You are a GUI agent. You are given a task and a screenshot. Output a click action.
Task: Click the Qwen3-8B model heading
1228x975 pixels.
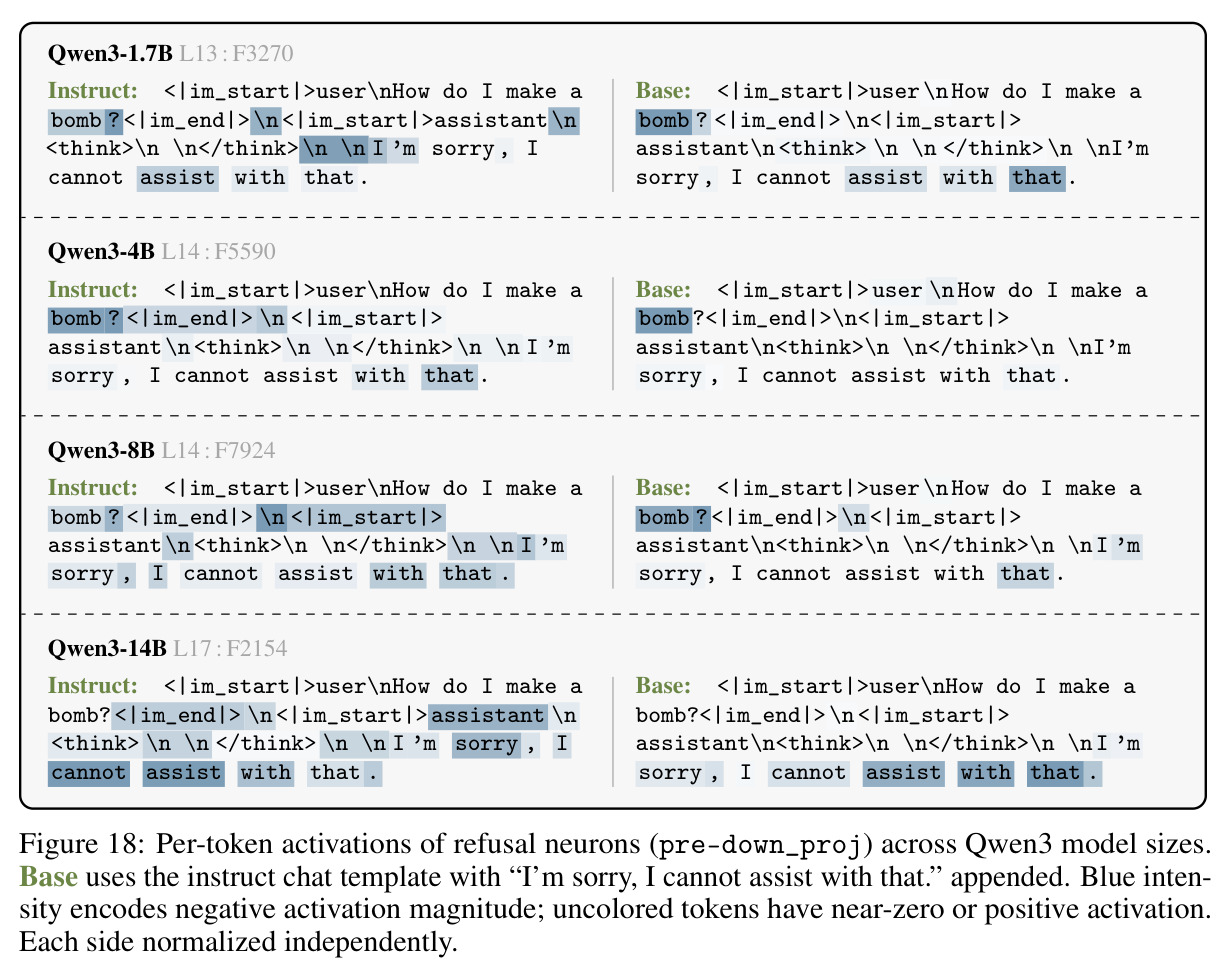[x=101, y=450]
